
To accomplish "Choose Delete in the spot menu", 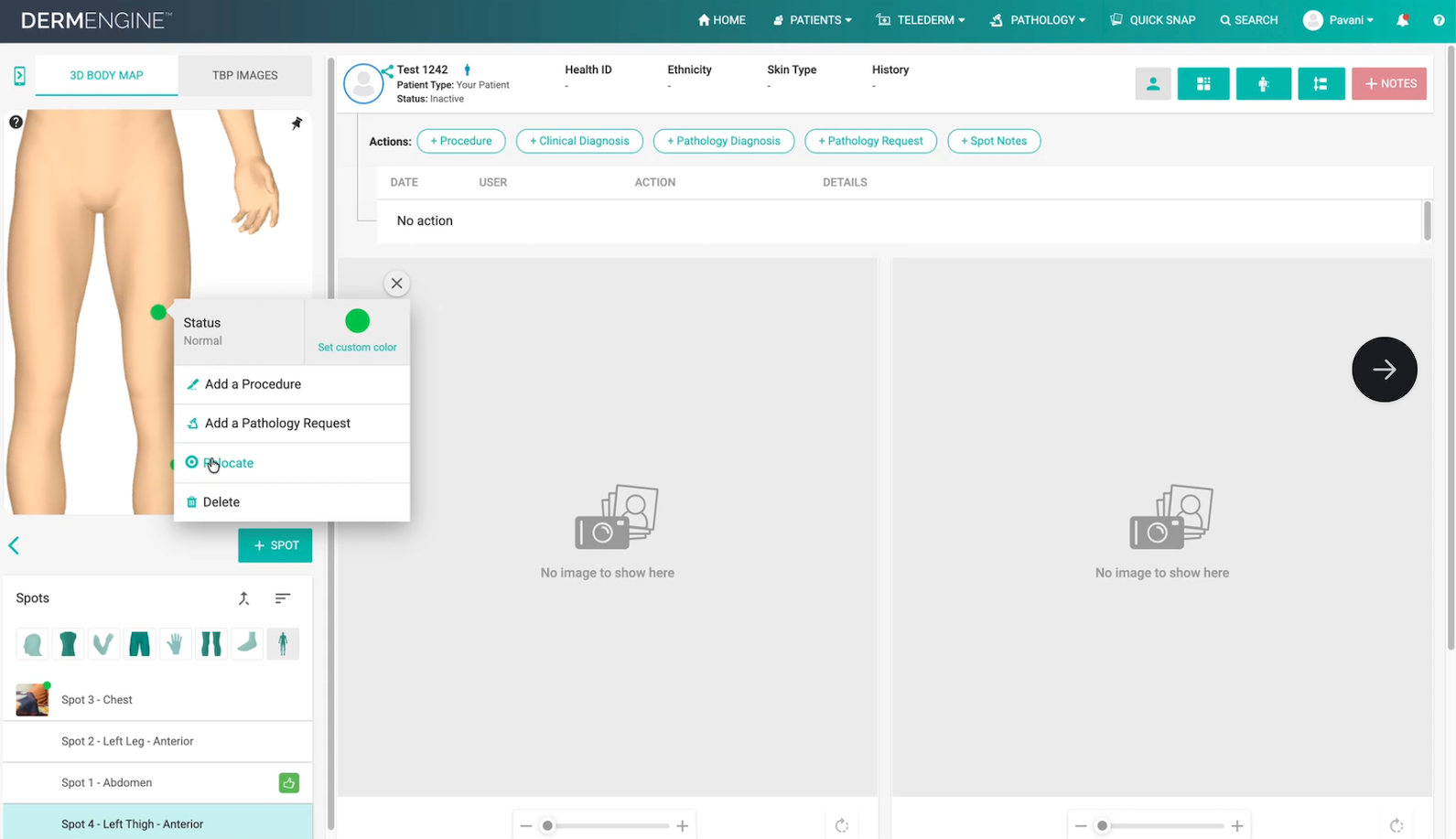I will point(292,502).
